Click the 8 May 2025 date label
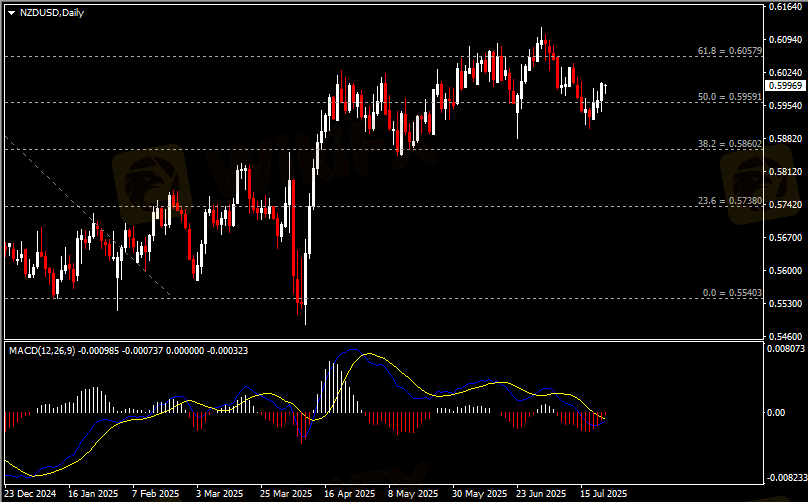Image resolution: width=808 pixels, height=502 pixels. pyautogui.click(x=413, y=494)
